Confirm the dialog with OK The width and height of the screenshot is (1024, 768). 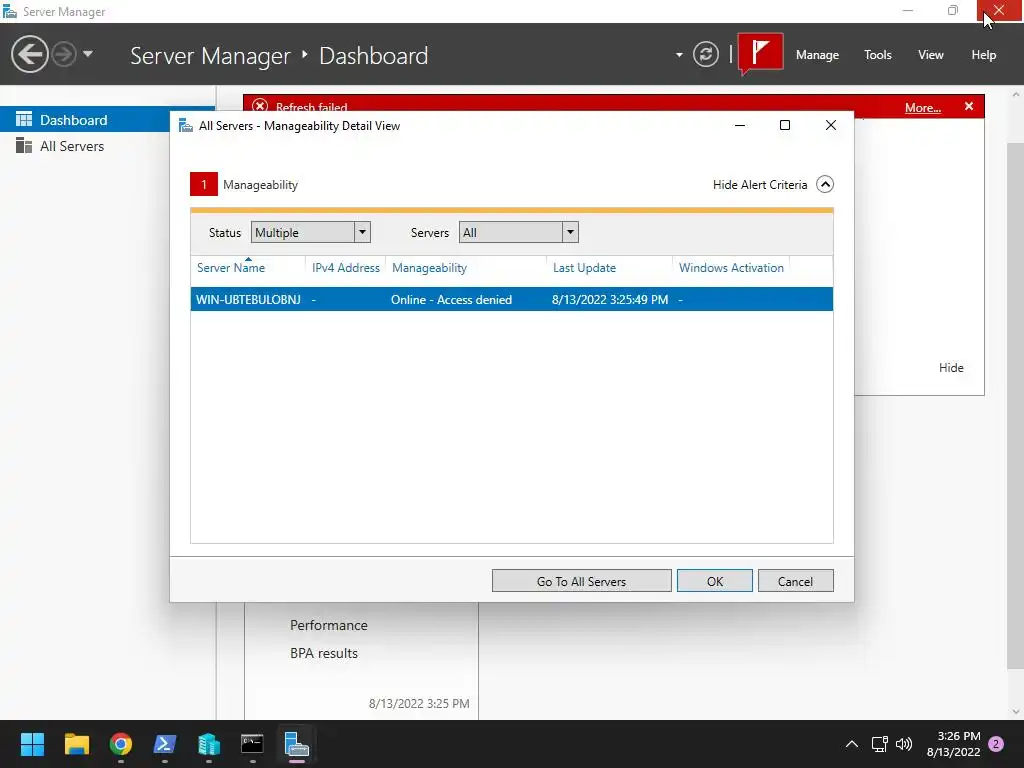[714, 581]
